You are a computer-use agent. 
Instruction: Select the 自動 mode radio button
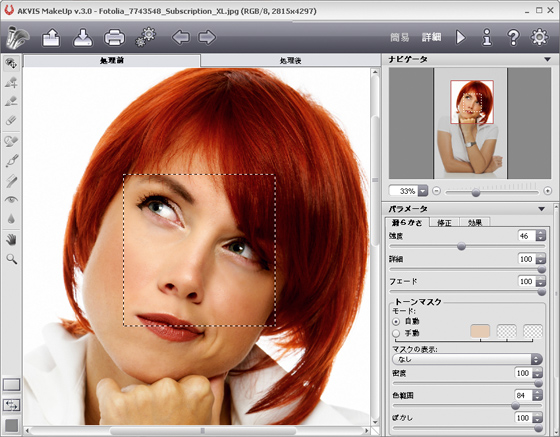396,321
